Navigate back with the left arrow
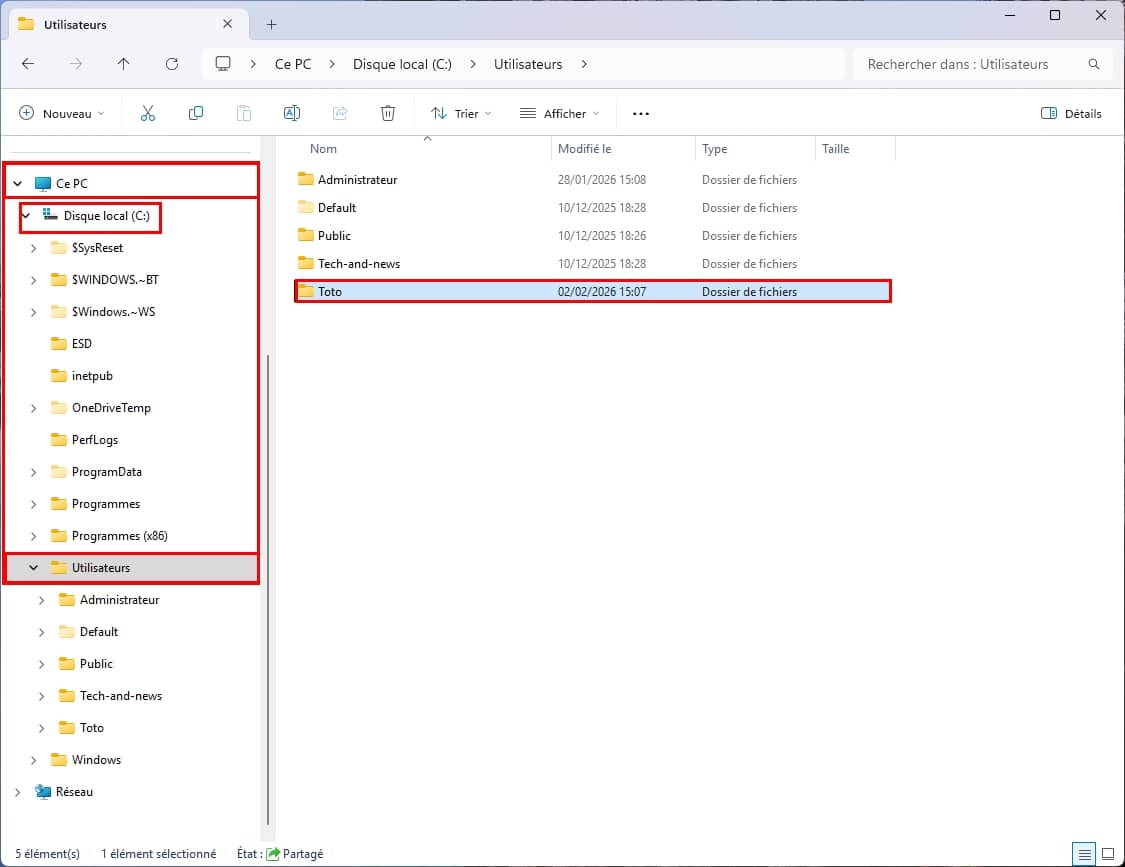Image resolution: width=1125 pixels, height=867 pixels. [x=28, y=64]
